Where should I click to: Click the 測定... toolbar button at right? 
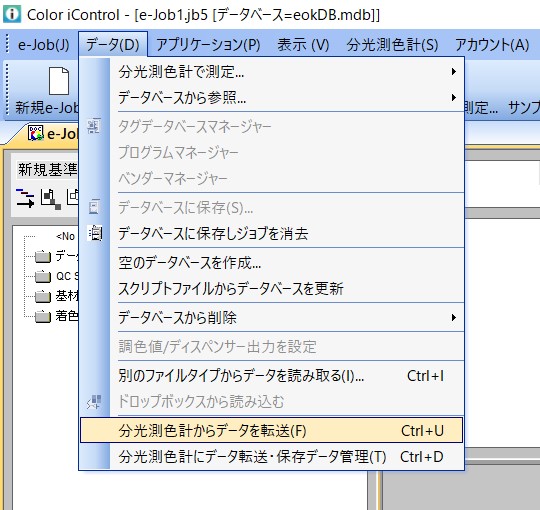[481, 108]
